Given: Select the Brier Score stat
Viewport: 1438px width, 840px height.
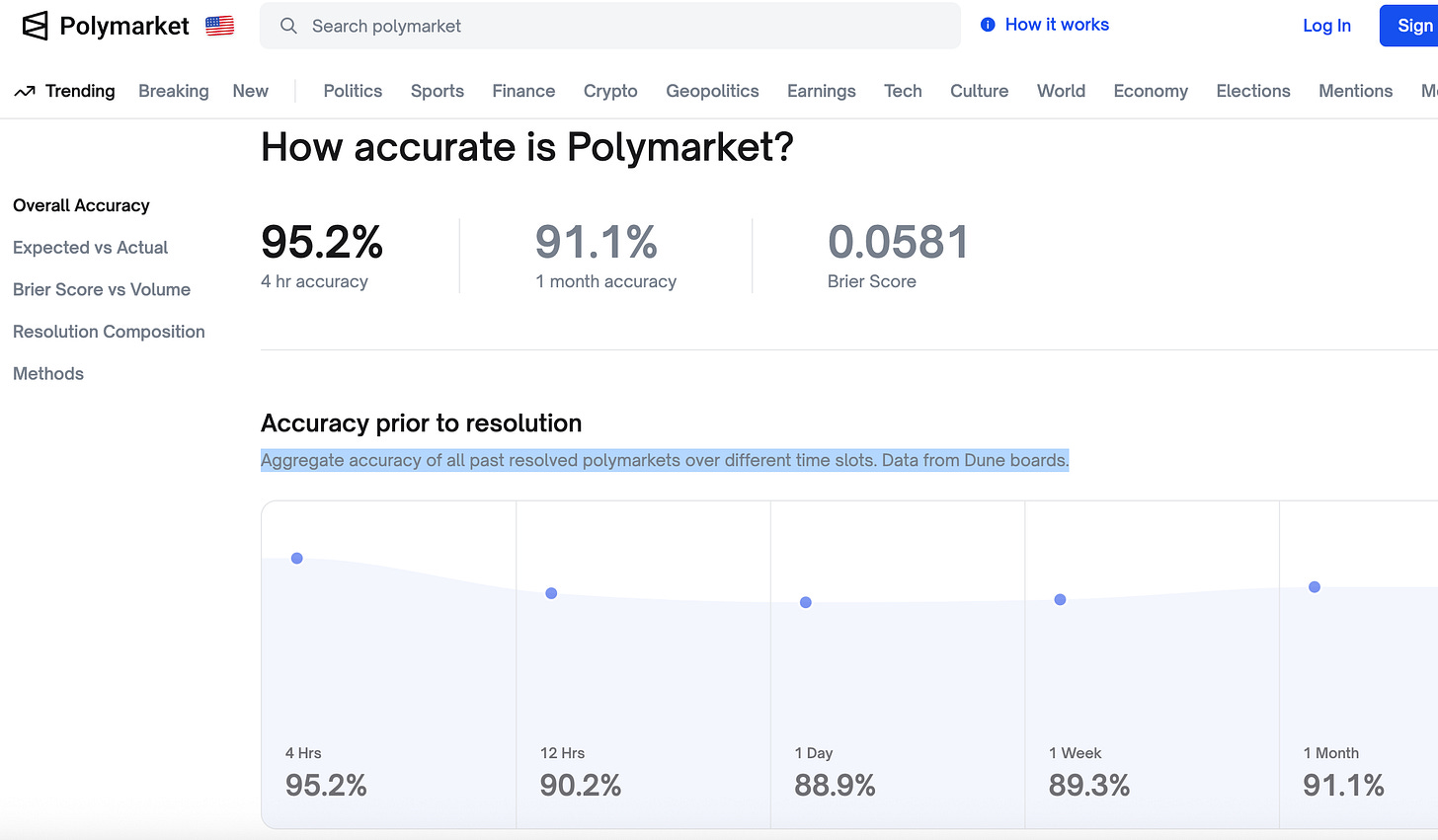Looking at the screenshot, I should click(898, 256).
